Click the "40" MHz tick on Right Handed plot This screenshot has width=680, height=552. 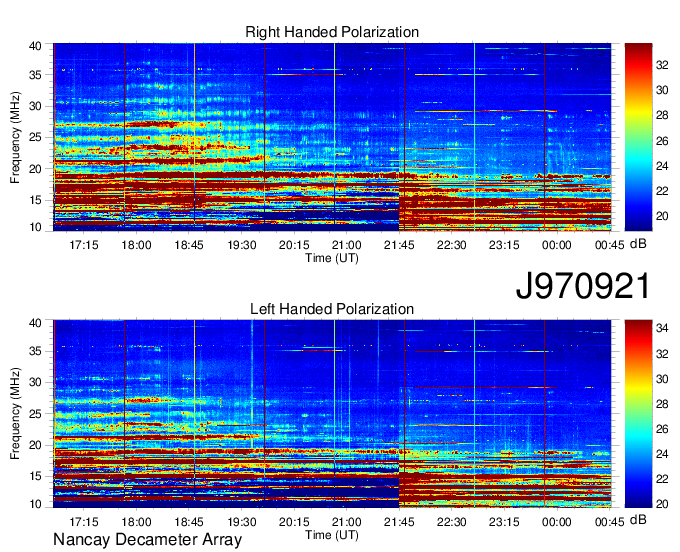click(x=35, y=46)
